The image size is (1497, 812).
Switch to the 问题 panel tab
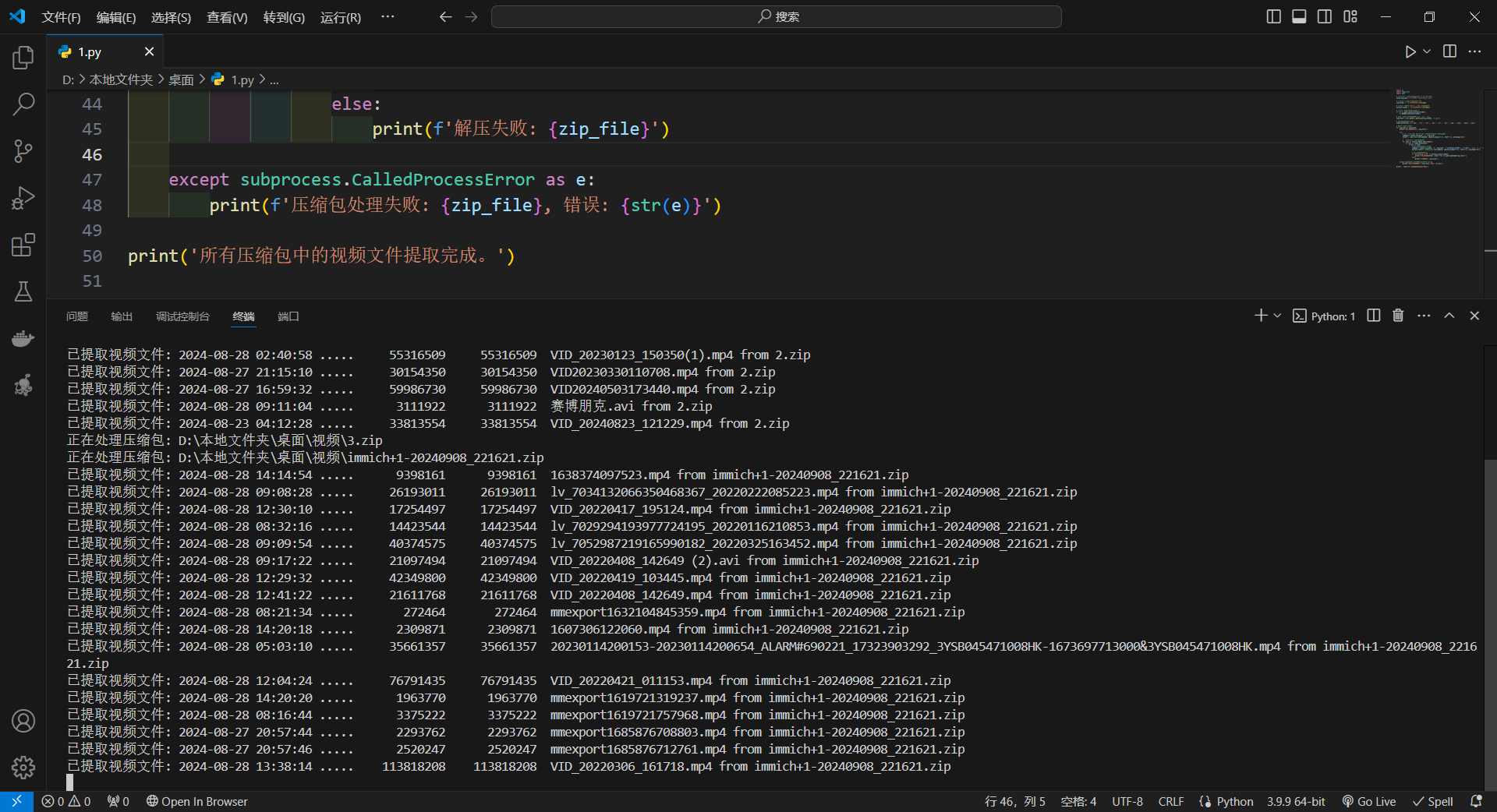[x=77, y=316]
